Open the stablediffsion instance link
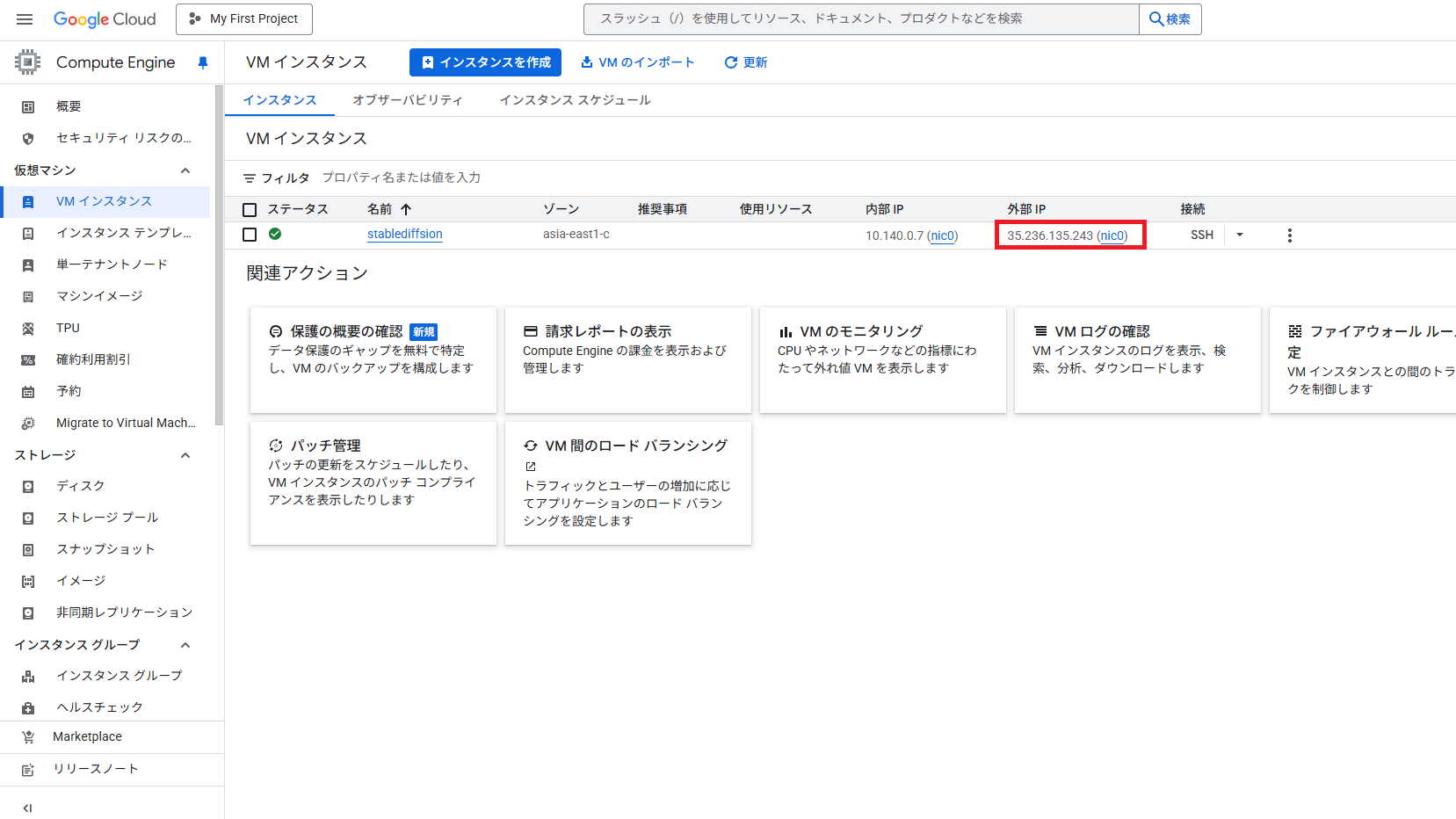Screen dimensions: 1456x819 (x=405, y=234)
